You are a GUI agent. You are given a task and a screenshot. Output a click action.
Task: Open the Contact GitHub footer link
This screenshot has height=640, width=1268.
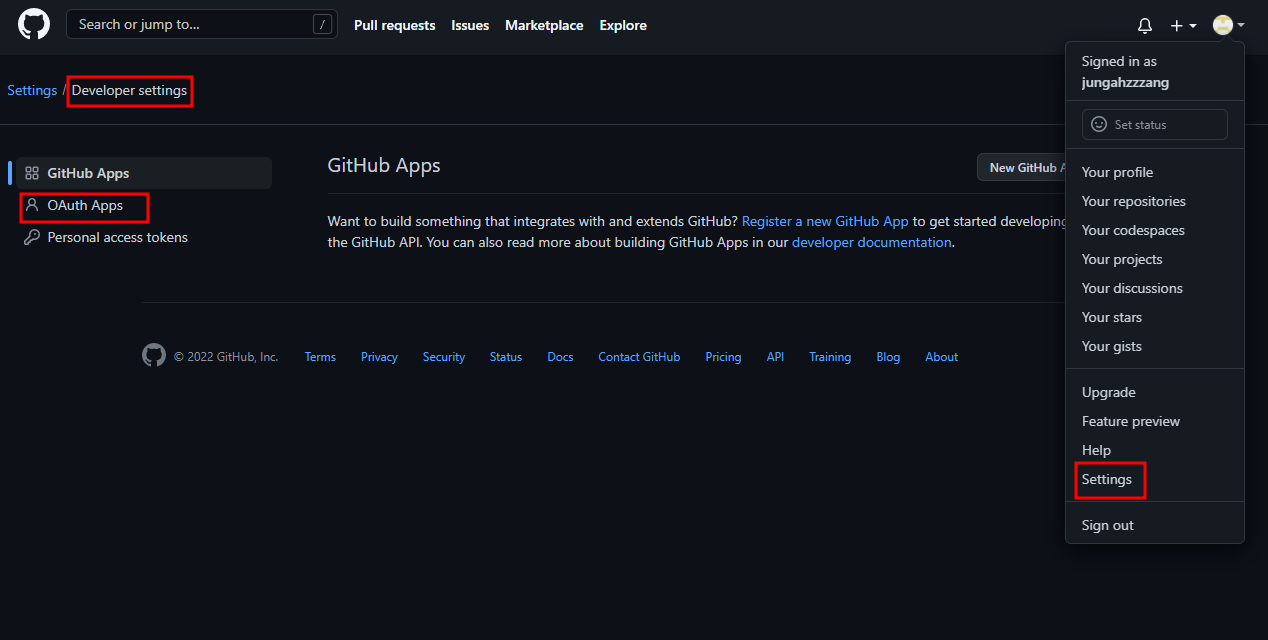(639, 357)
